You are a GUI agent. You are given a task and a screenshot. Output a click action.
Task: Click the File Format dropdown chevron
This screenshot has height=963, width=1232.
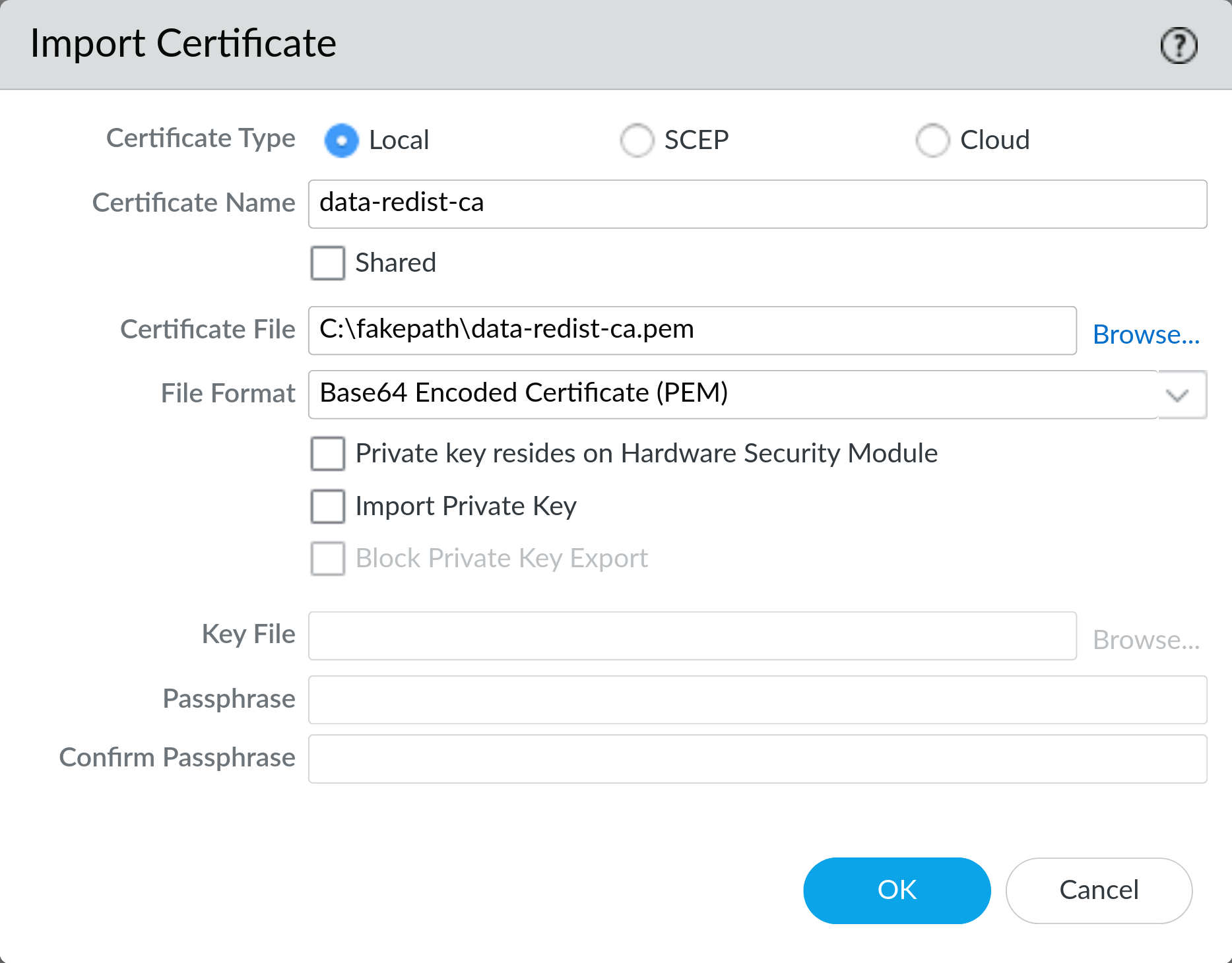coord(1178,395)
